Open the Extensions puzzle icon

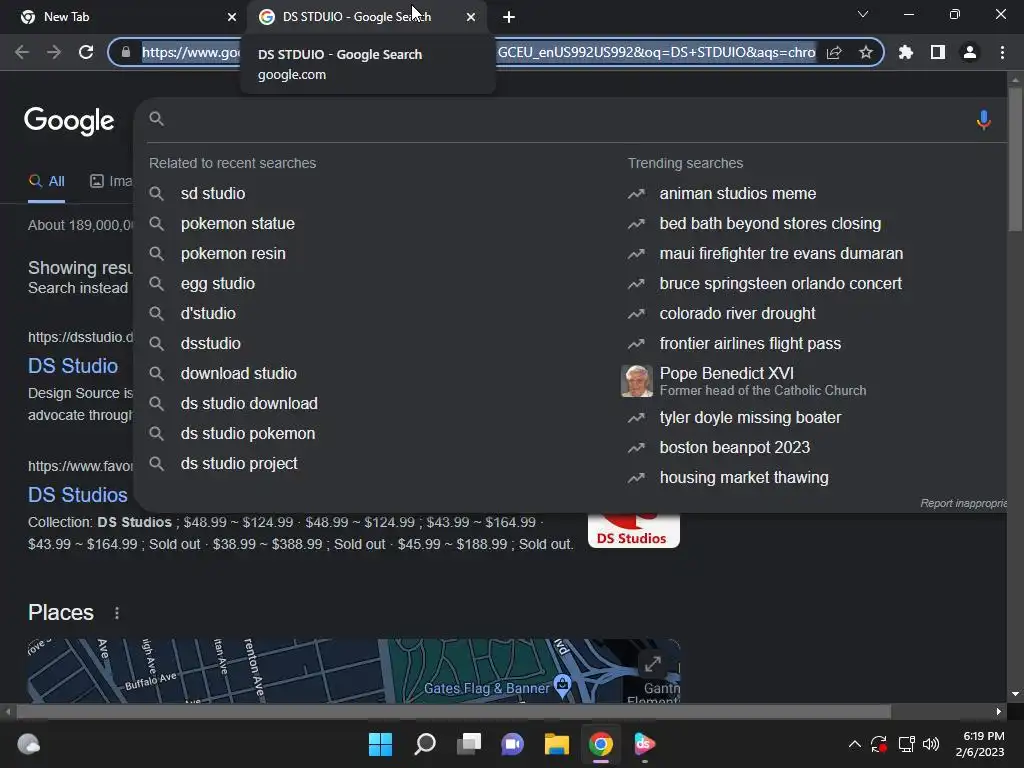(x=906, y=52)
